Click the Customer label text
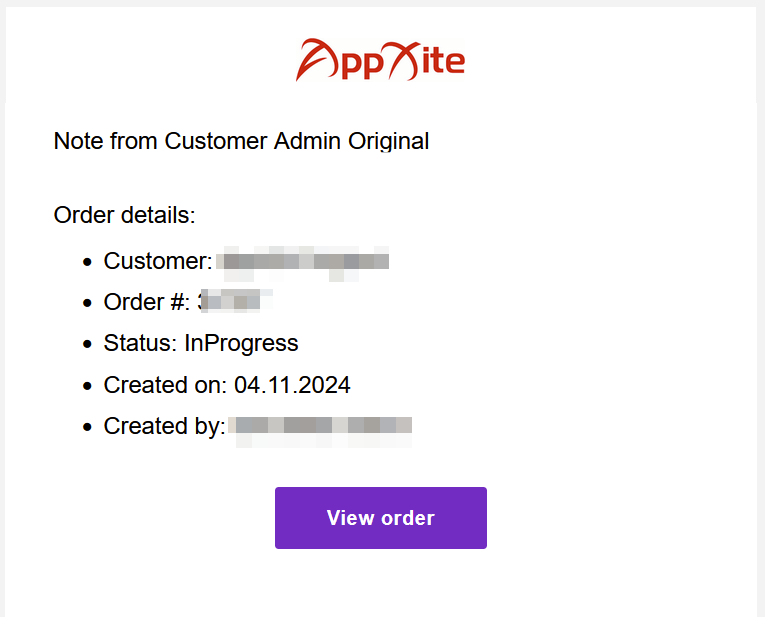 click(158, 261)
